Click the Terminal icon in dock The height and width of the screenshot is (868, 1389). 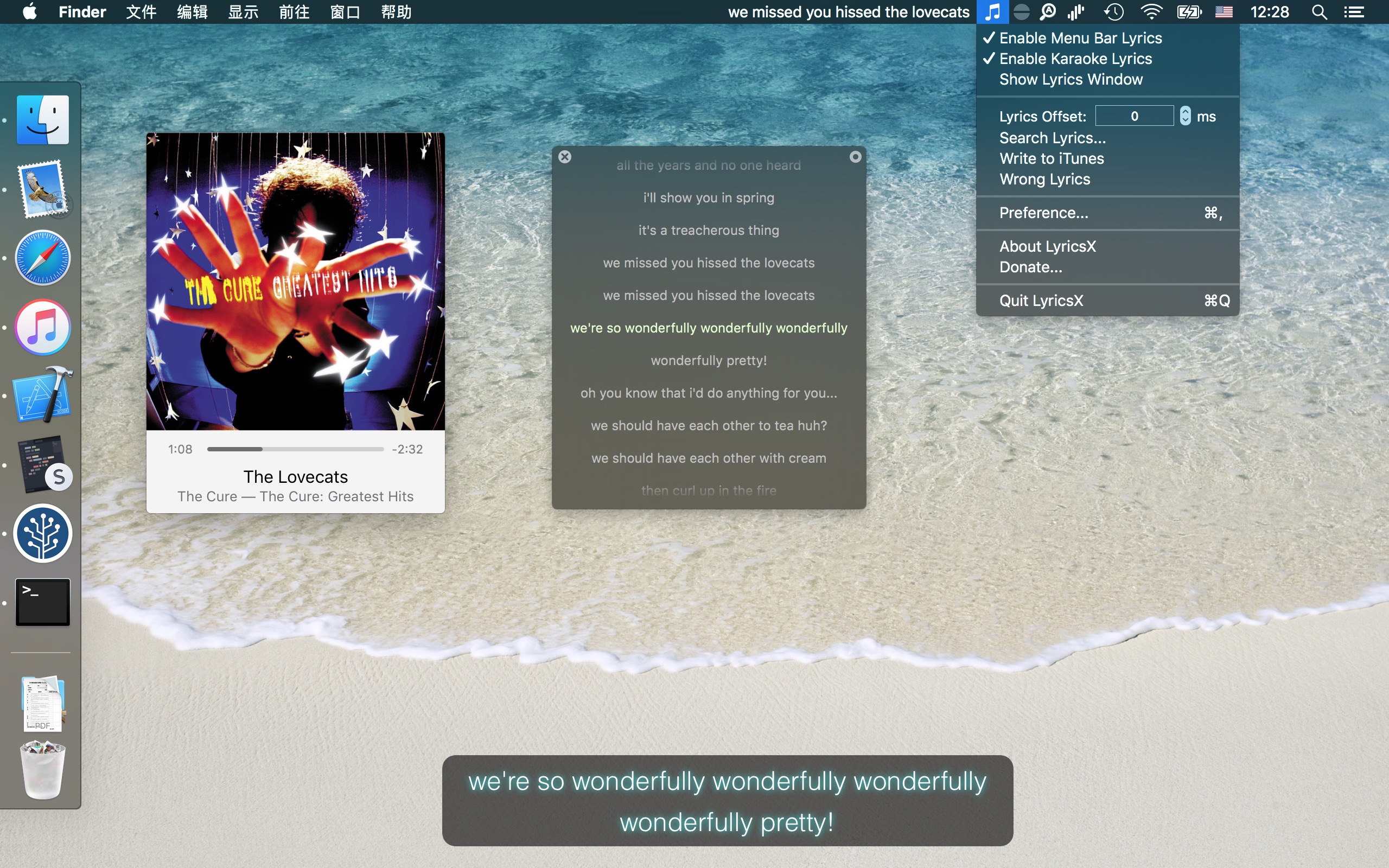pos(42,602)
